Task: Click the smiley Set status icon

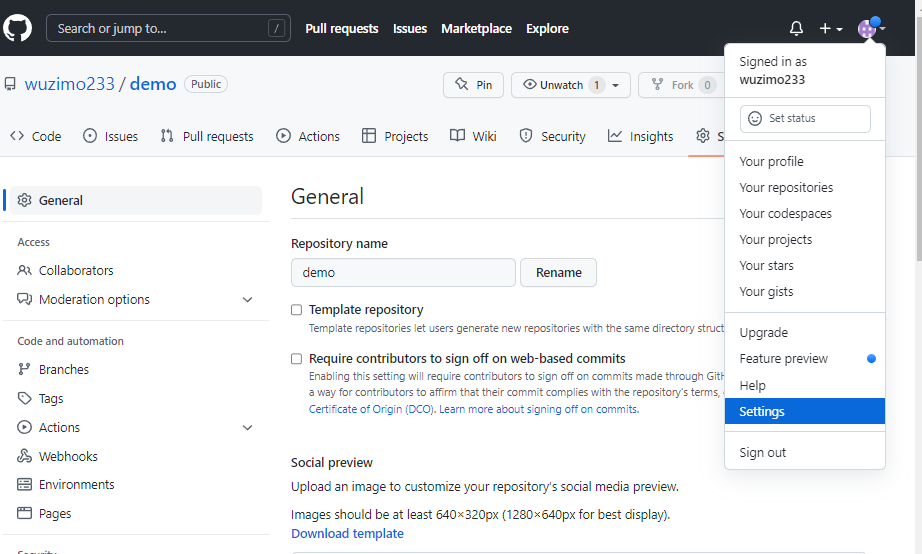Action: (x=755, y=118)
